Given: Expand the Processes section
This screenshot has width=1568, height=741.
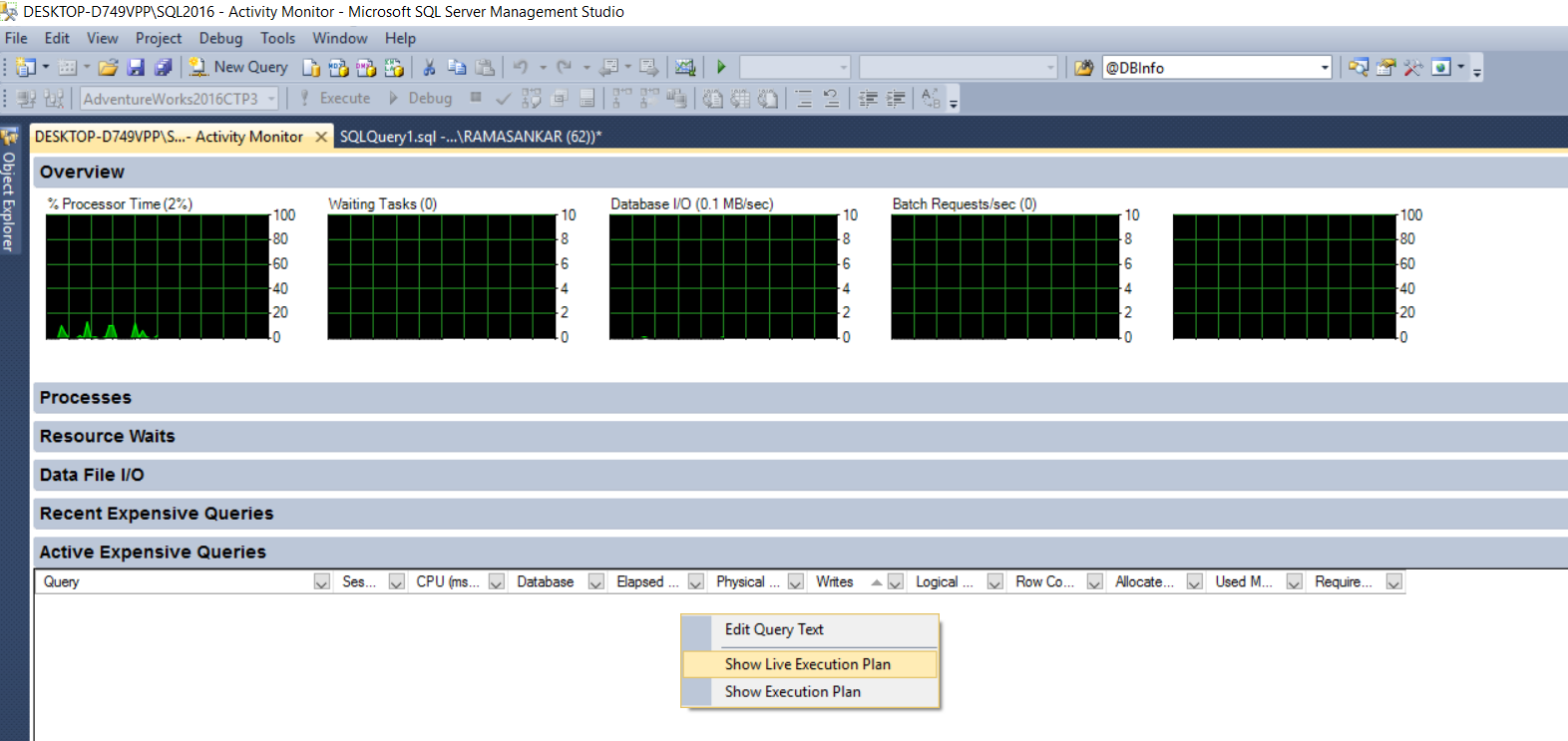Looking at the screenshot, I should pyautogui.click(x=800, y=397).
